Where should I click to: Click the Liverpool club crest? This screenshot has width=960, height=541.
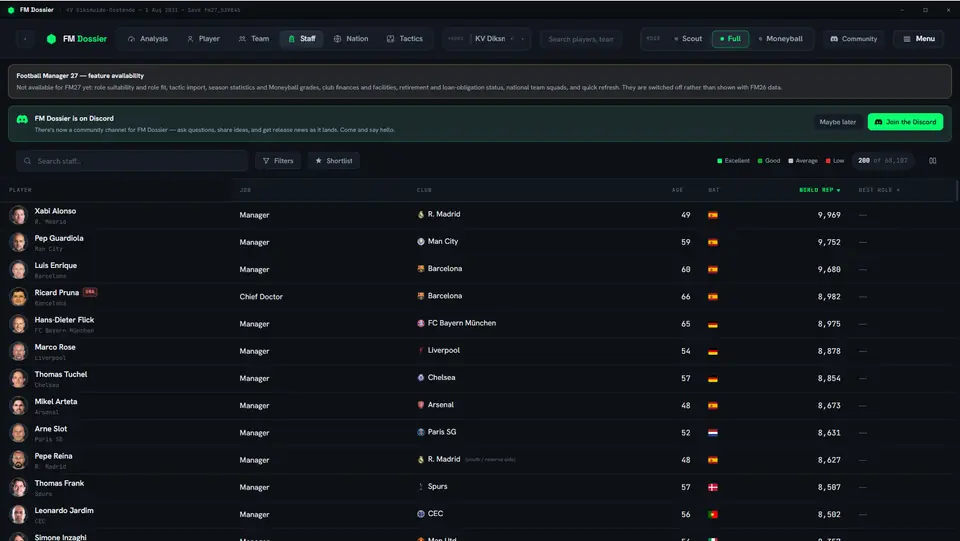tap(421, 351)
